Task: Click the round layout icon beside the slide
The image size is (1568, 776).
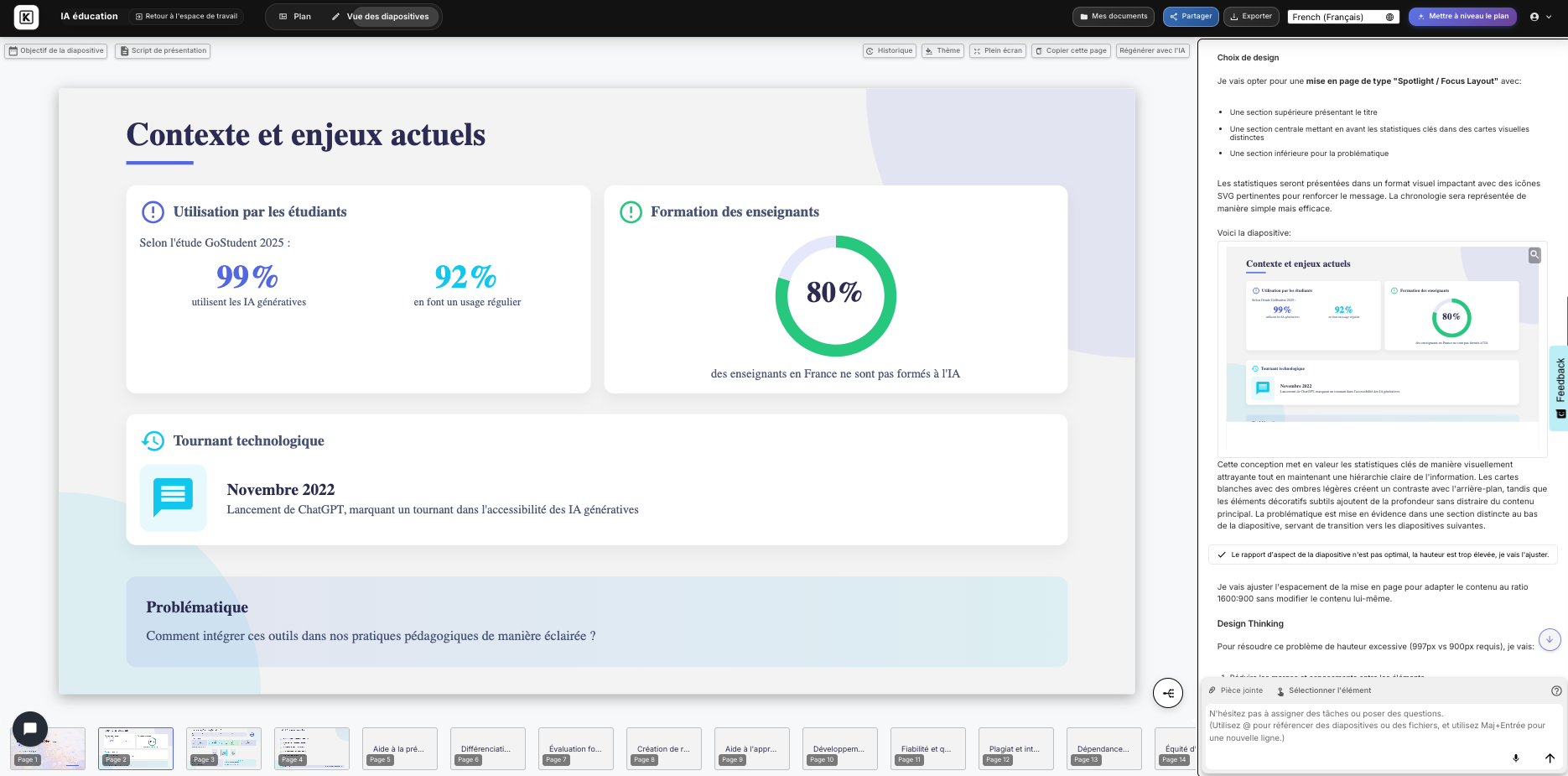Action: (x=1168, y=693)
